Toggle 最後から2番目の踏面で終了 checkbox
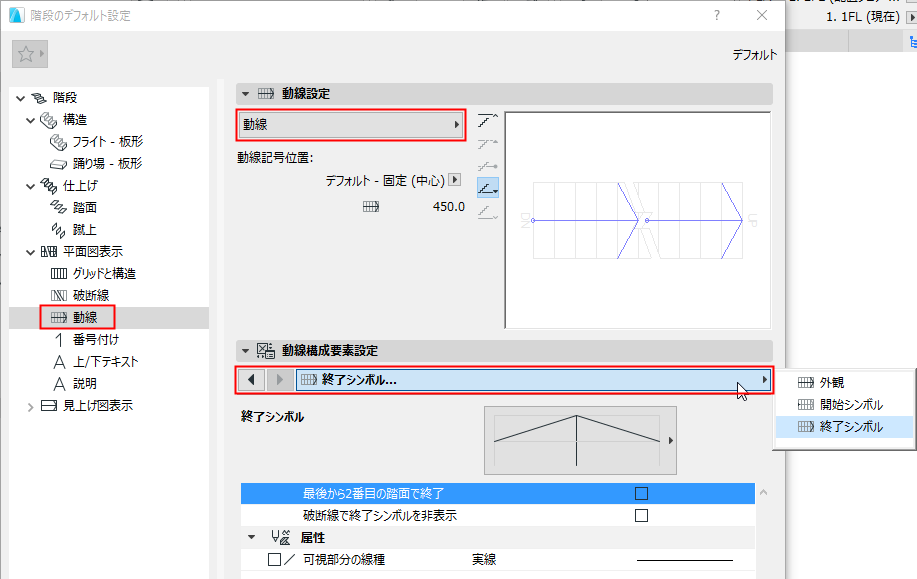The image size is (917, 579). [642, 494]
